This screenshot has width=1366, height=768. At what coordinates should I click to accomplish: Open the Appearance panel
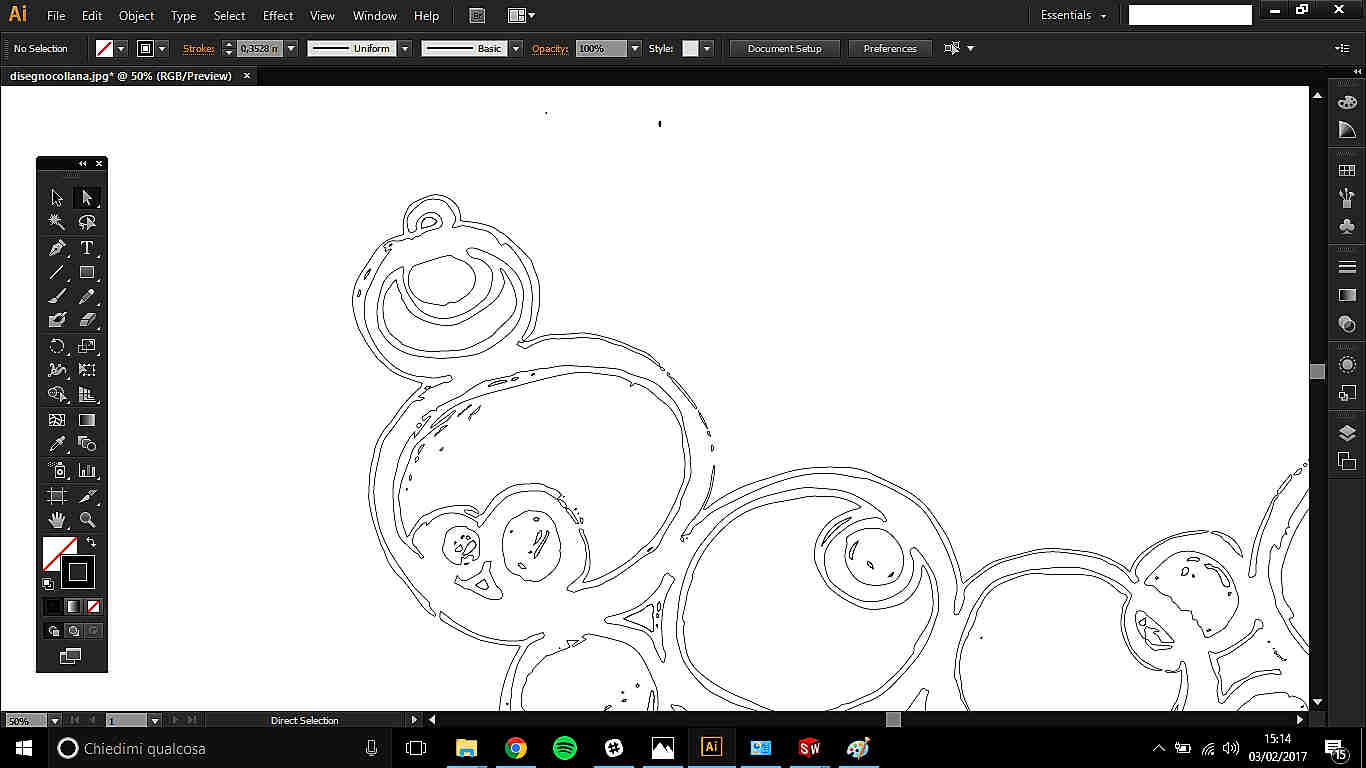pos(1347,365)
